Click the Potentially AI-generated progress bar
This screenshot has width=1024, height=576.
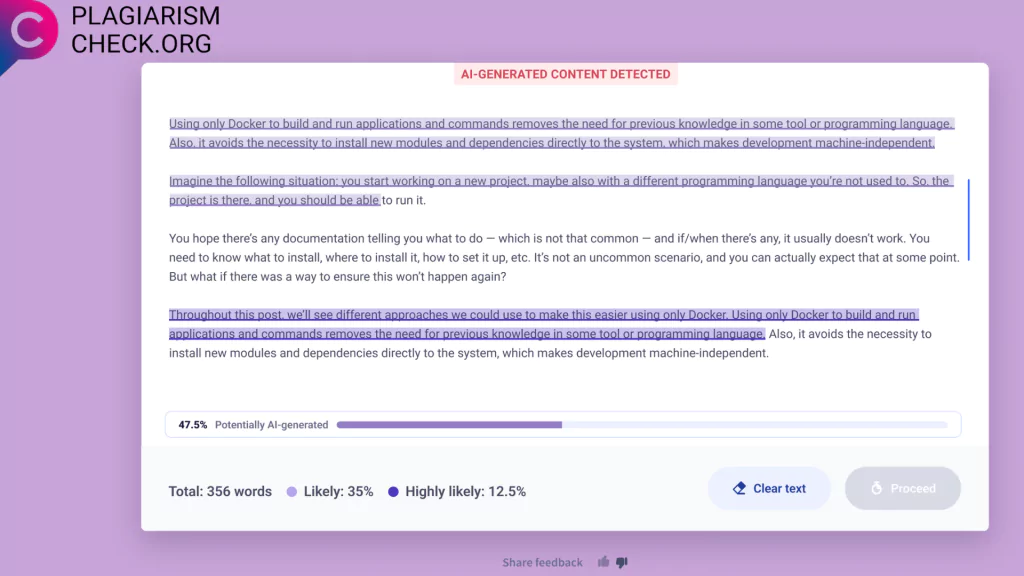coord(642,424)
